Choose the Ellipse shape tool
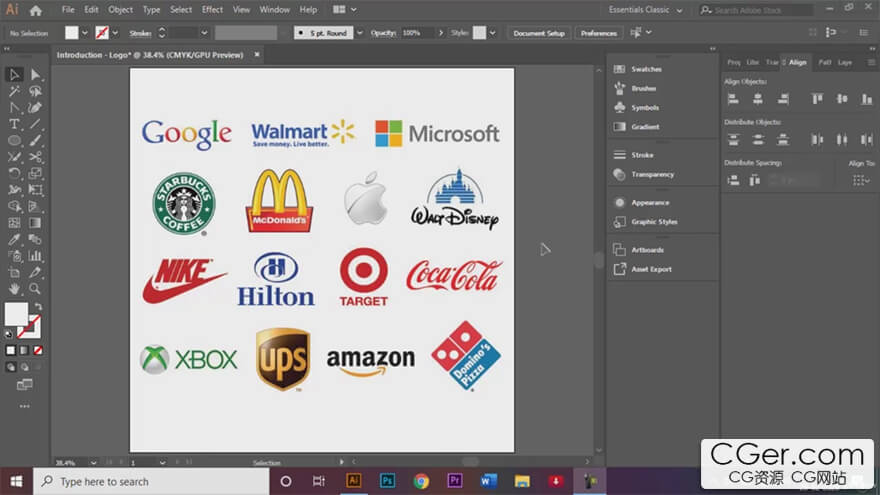Viewport: 880px width, 495px height. click(x=15, y=140)
